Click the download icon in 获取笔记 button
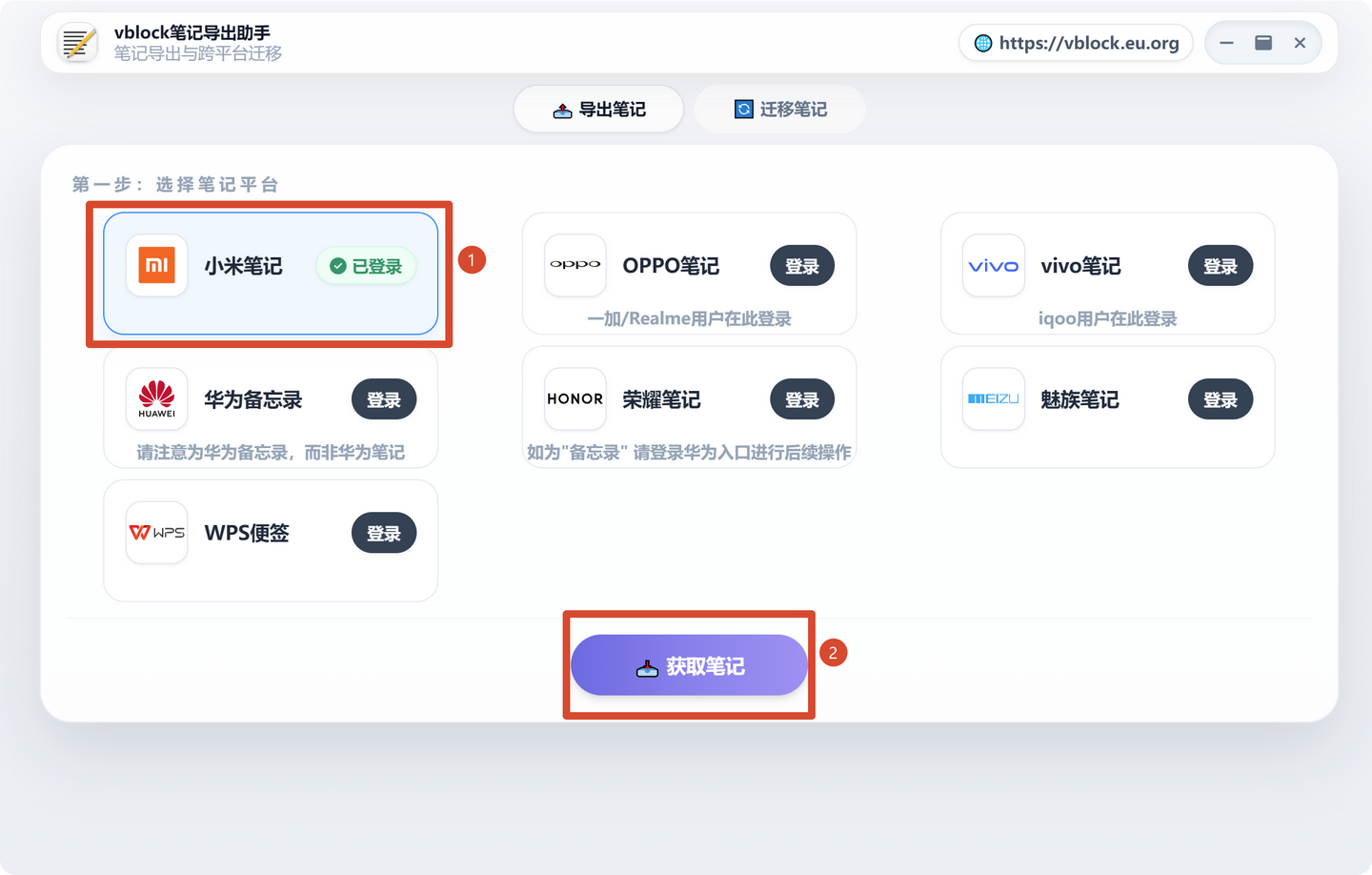Screen dimensions: 1372x875 point(647,667)
